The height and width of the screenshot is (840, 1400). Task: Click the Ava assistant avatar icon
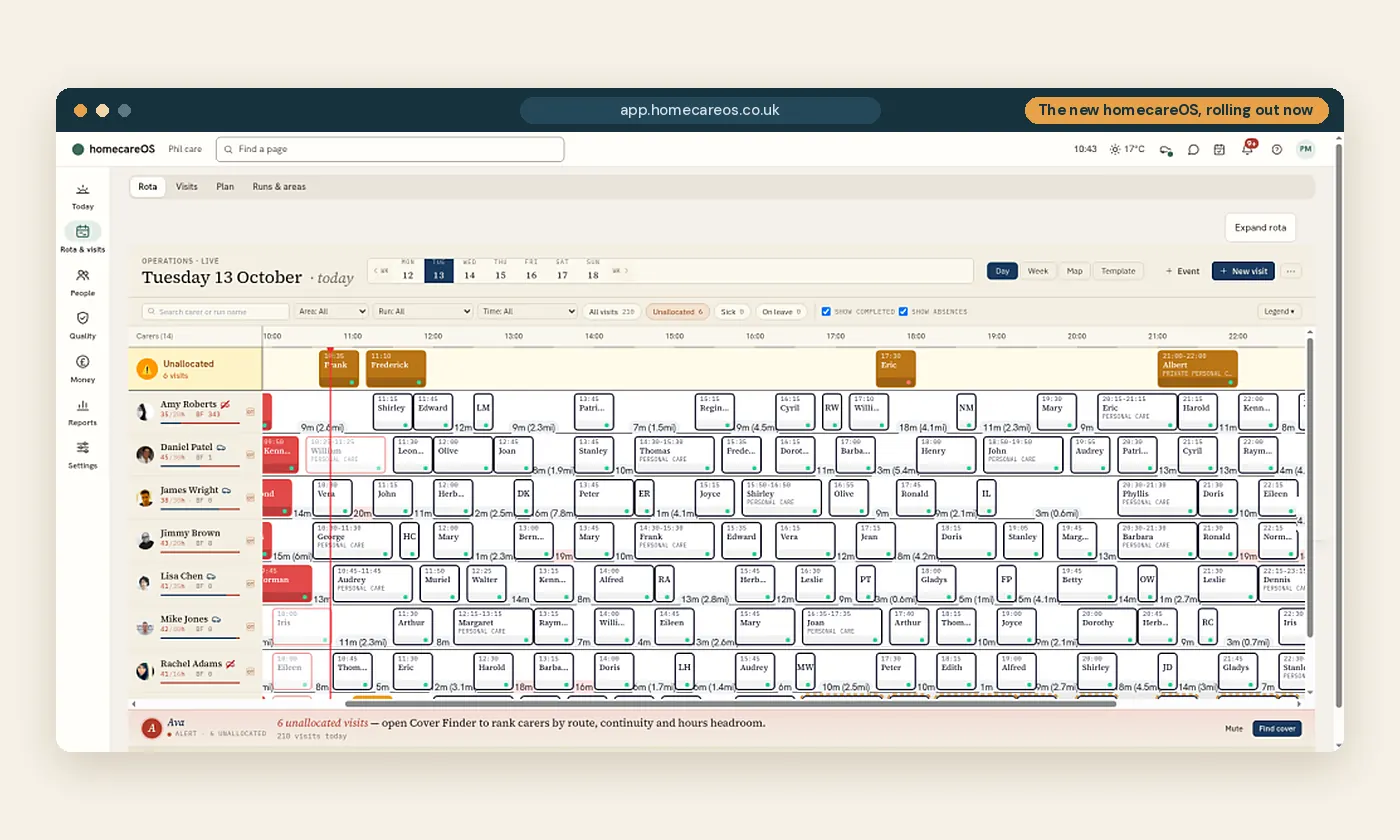pos(152,728)
